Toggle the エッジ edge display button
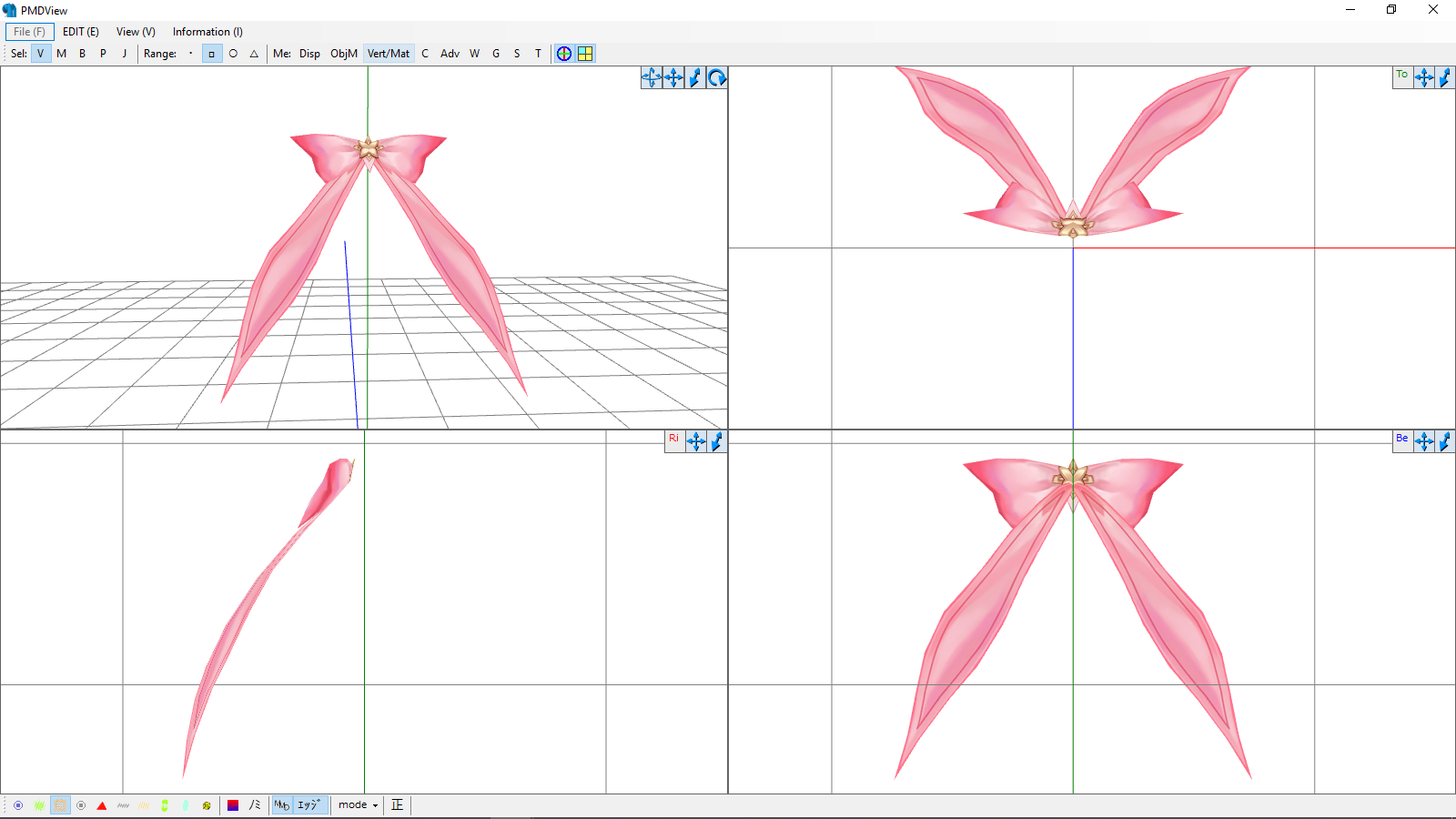This screenshot has width=1456, height=819. (x=309, y=805)
